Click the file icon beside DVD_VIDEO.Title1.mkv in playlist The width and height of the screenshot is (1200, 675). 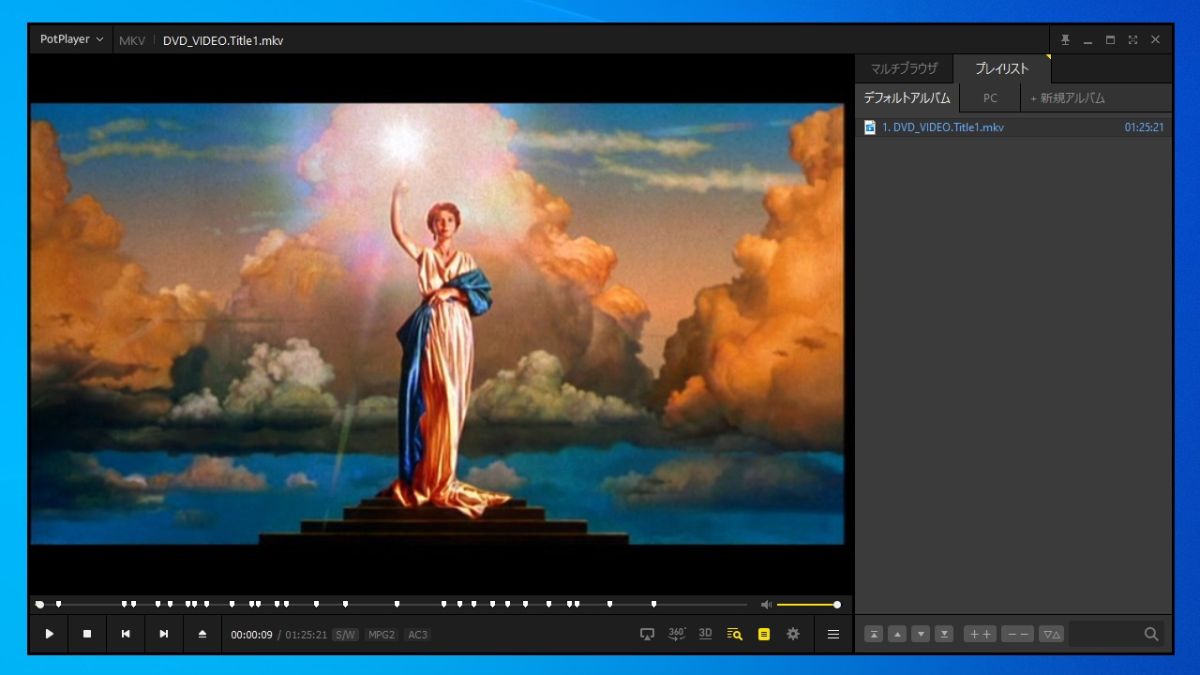click(x=870, y=127)
